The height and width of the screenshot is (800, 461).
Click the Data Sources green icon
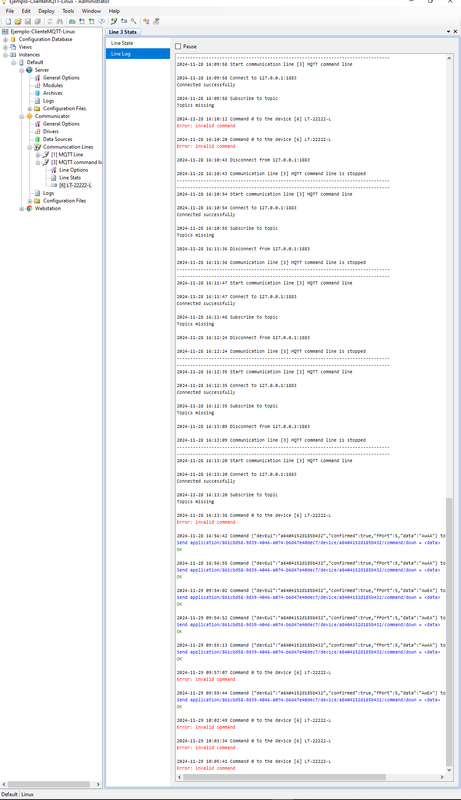click(37, 139)
